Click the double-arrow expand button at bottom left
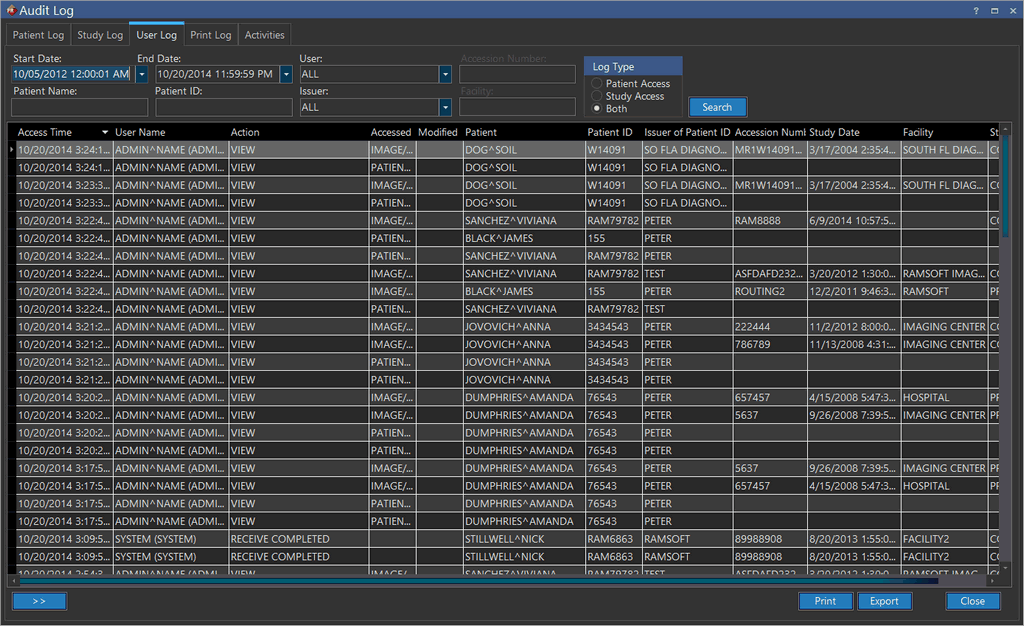The height and width of the screenshot is (626, 1024). tap(39, 601)
